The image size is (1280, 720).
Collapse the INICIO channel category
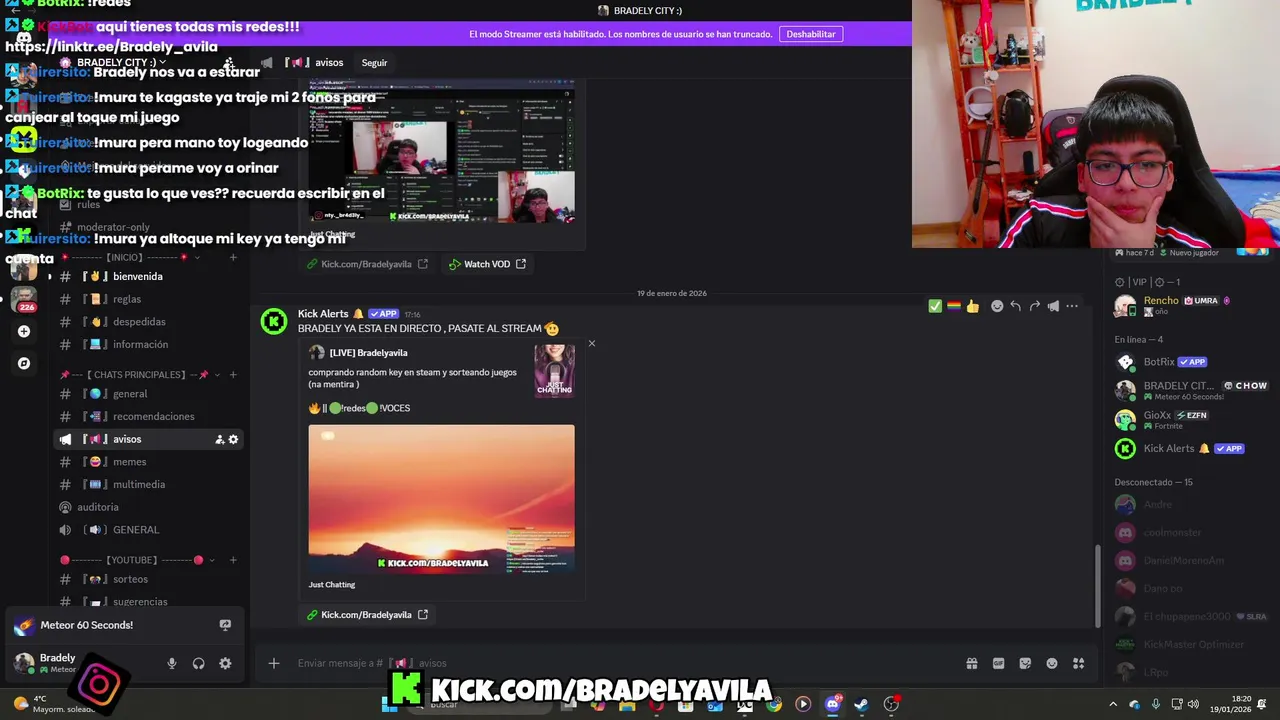click(130, 258)
